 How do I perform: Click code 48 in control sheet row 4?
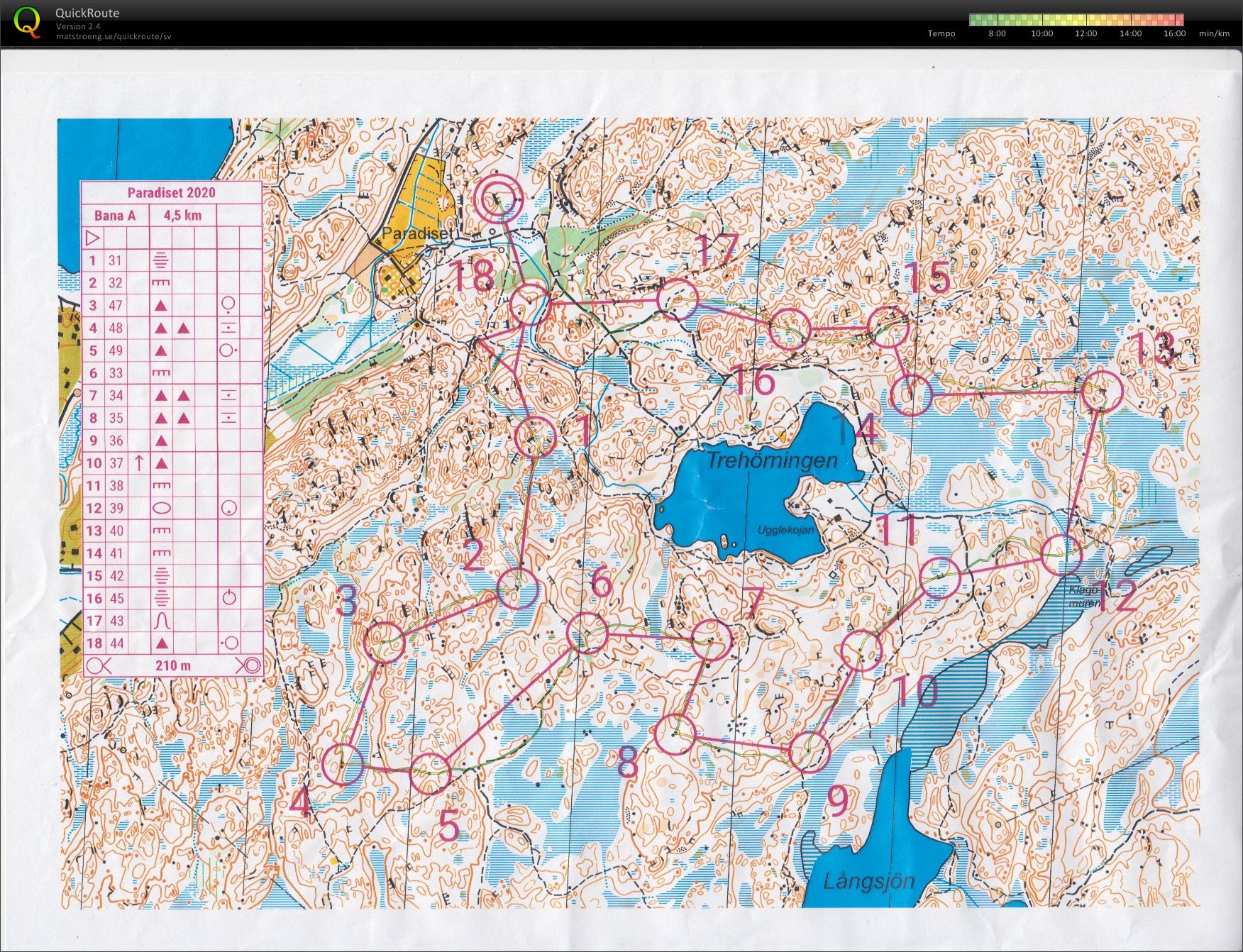click(x=116, y=328)
